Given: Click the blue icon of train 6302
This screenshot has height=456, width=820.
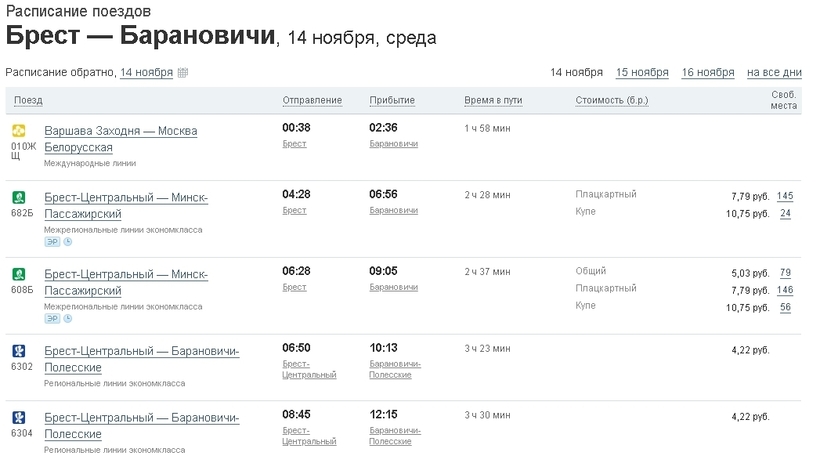Looking at the screenshot, I should [18, 351].
